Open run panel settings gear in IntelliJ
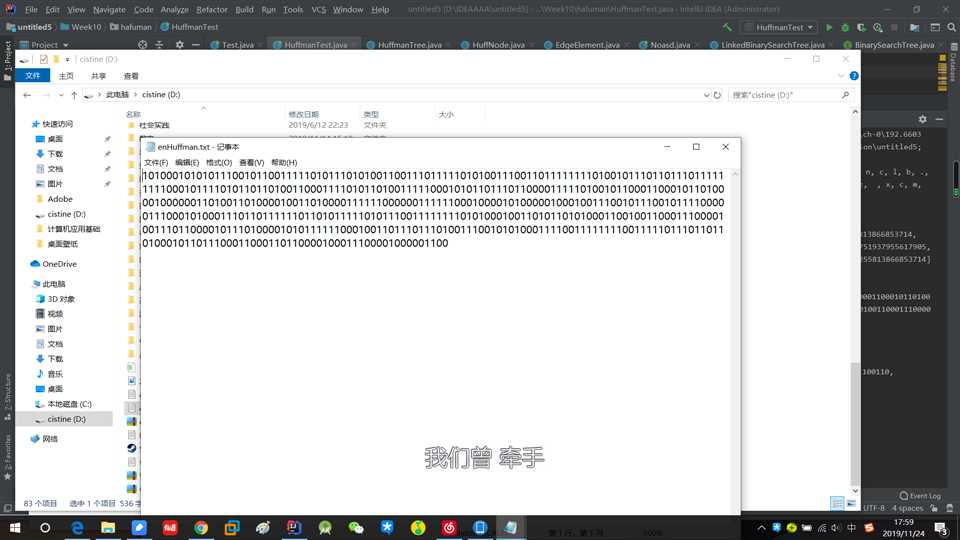 [922, 119]
